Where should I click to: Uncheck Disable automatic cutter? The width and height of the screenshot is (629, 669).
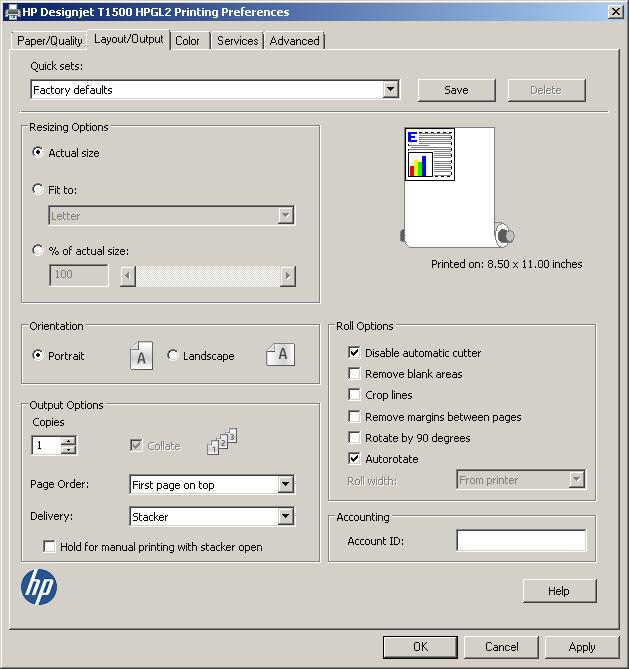click(x=354, y=352)
